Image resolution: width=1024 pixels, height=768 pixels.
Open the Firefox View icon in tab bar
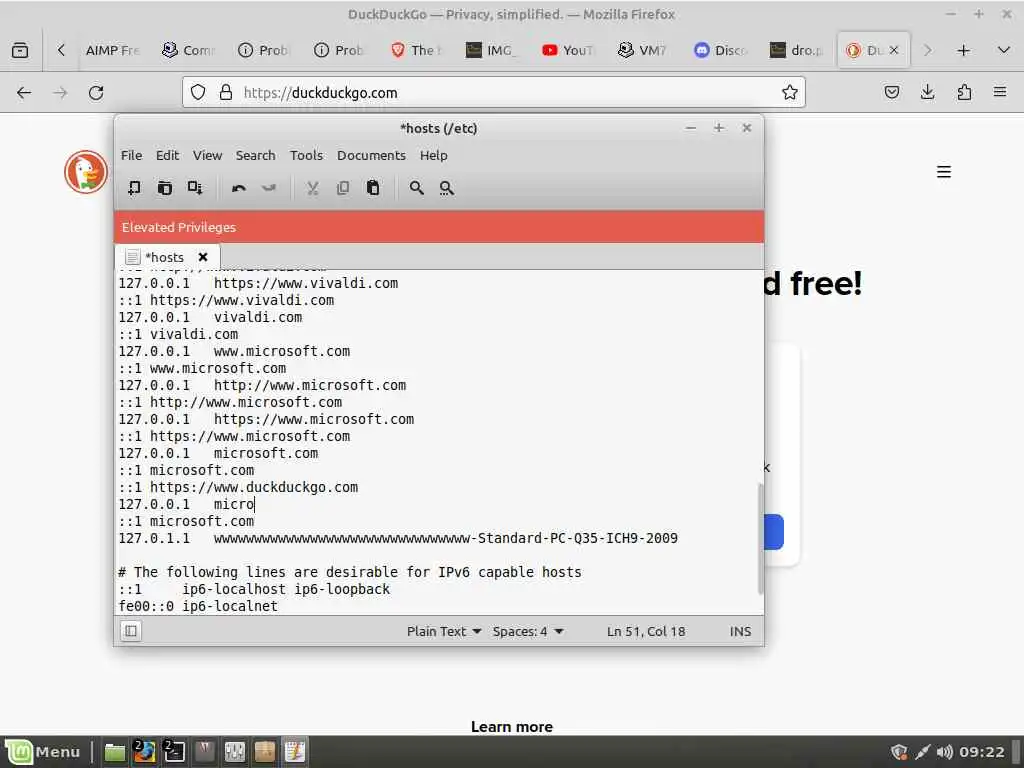click(20, 50)
